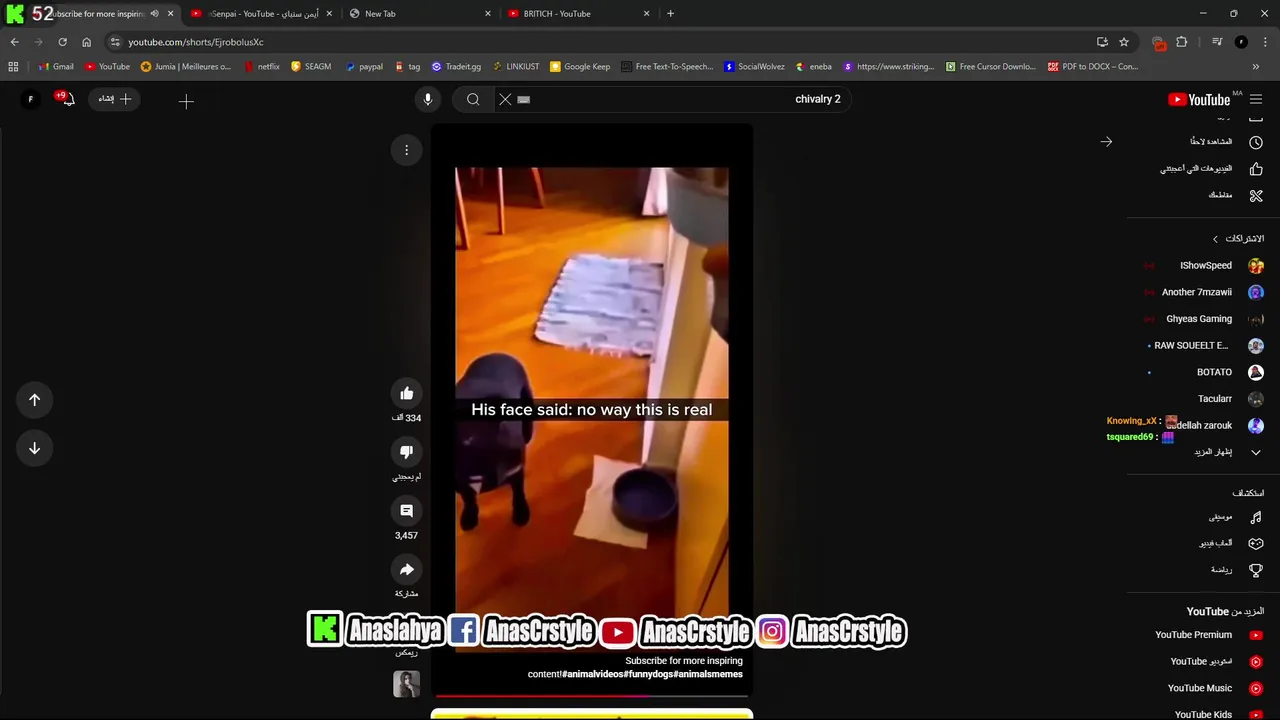This screenshot has height=720, width=1280.
Task: Like the short with the thumbs-up icon
Action: (x=406, y=393)
